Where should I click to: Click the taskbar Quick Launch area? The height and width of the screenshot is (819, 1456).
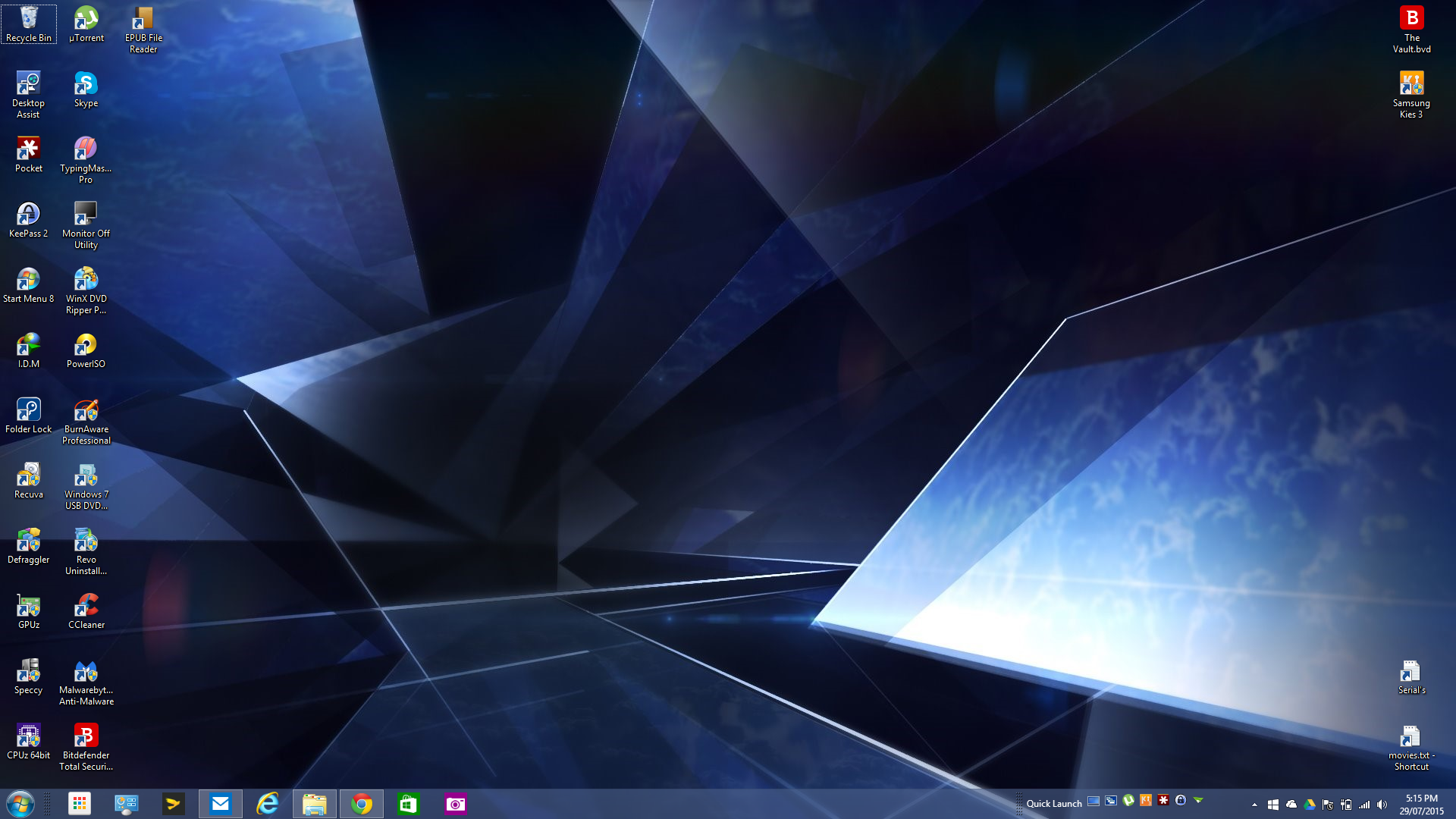(1055, 803)
